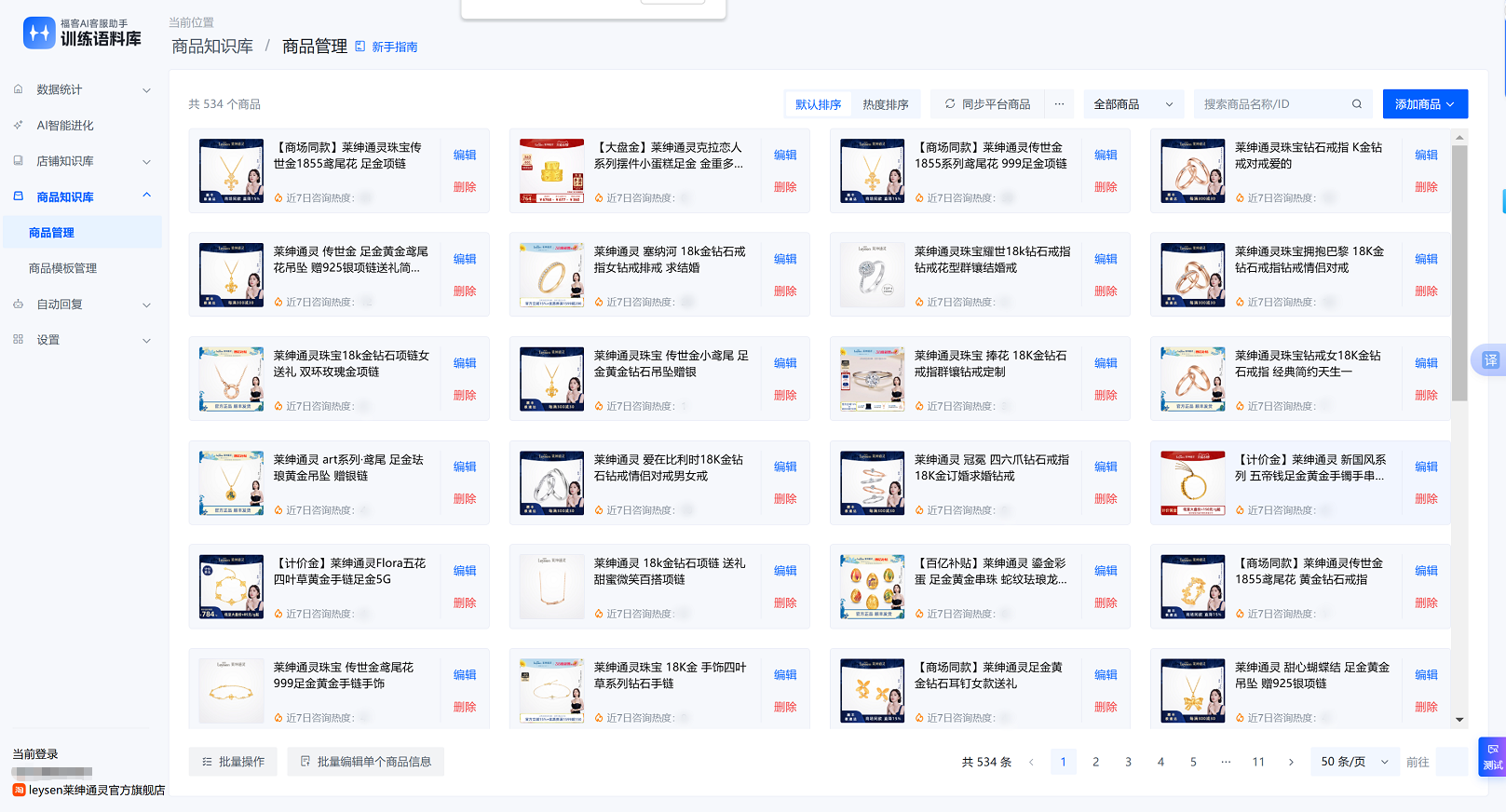Open thumbnail of 【百亿补贴】莱绅通灵 鎏金彩蛋
Screen dimensions: 1506x812
pyautogui.click(x=872, y=588)
